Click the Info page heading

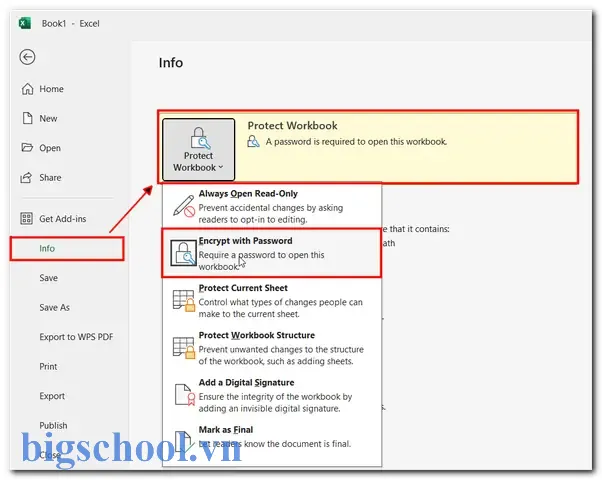tap(171, 63)
